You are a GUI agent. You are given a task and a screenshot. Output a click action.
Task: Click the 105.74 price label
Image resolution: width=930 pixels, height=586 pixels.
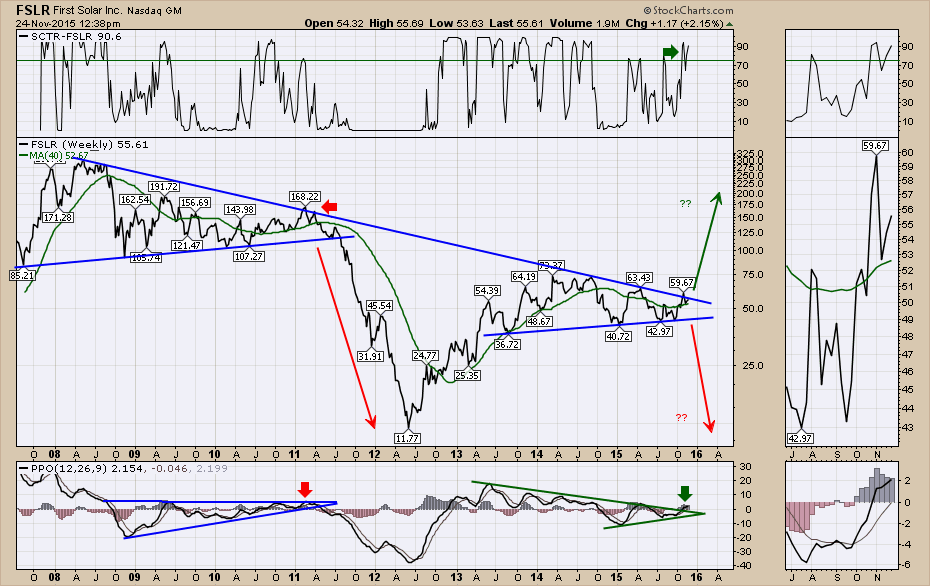coord(146,257)
